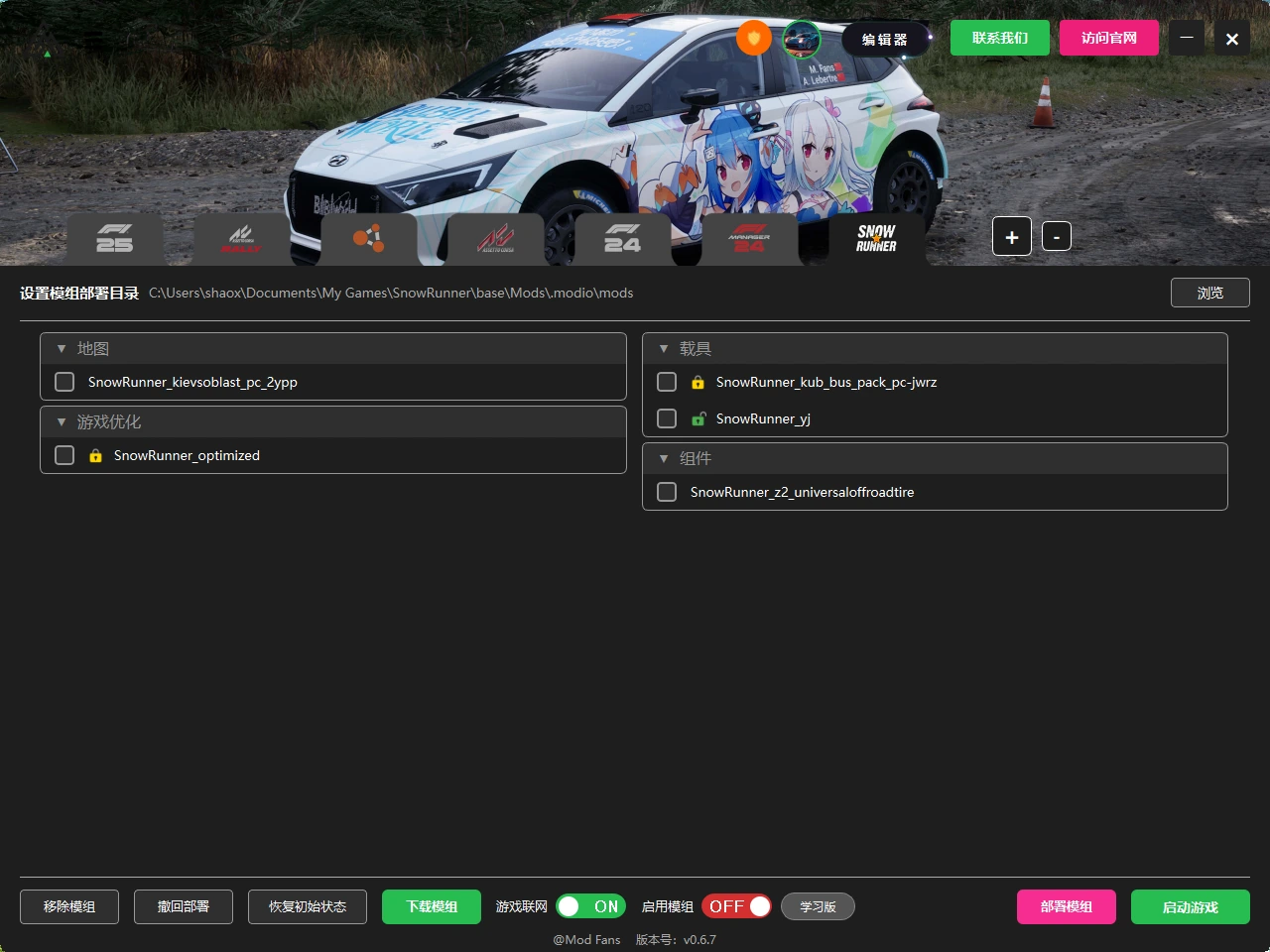
Task: Check the SnowRunner_kievsoblast_pc_2ypp mod
Action: (64, 382)
